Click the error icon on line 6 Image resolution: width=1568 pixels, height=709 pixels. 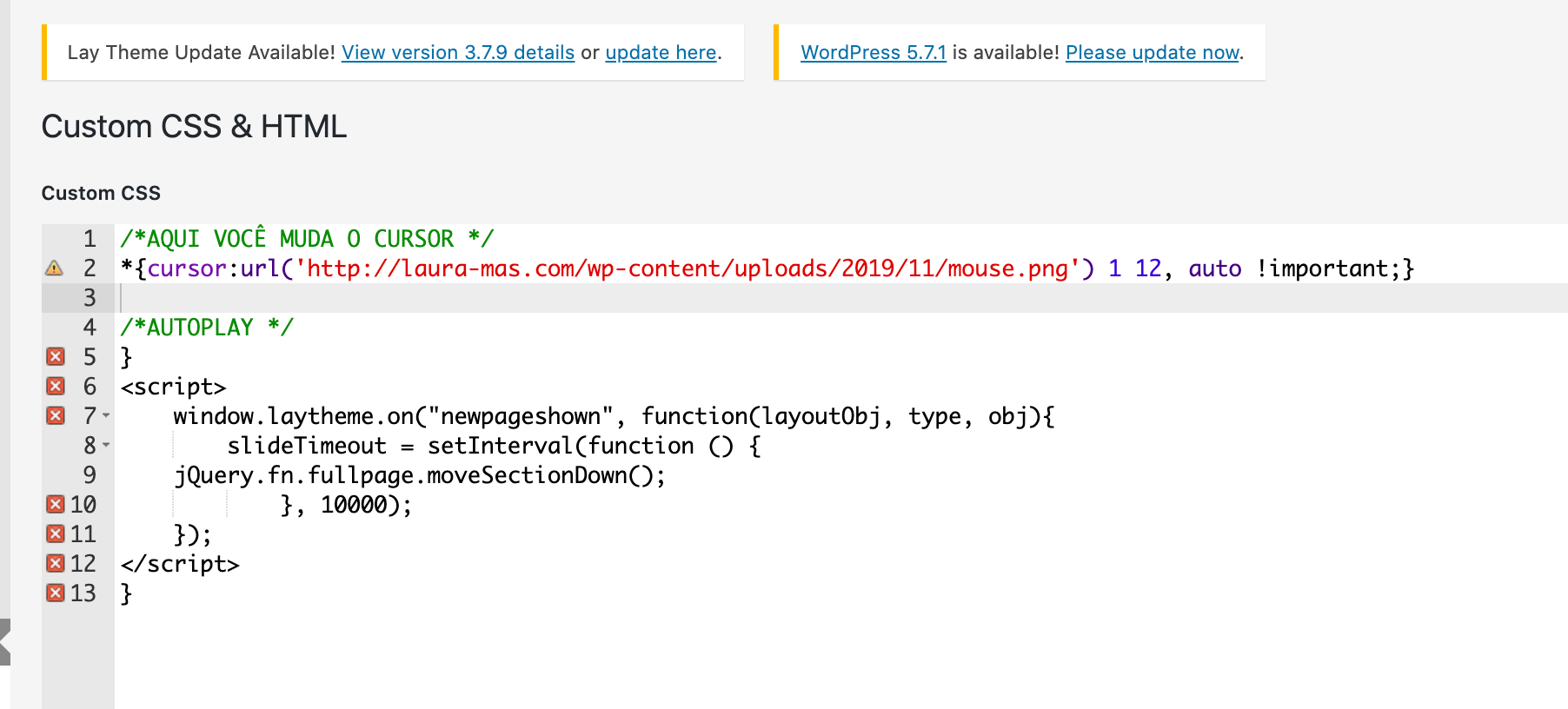point(56,386)
